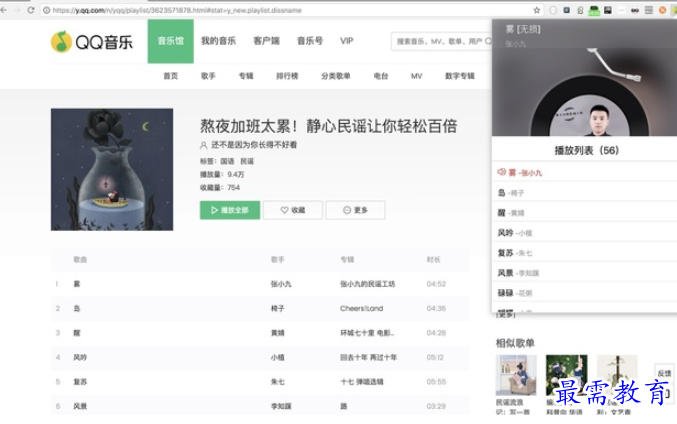Go to the 数字专辑 sub-navigation item
Image resolution: width=677 pixels, height=424 pixels.
[460, 76]
